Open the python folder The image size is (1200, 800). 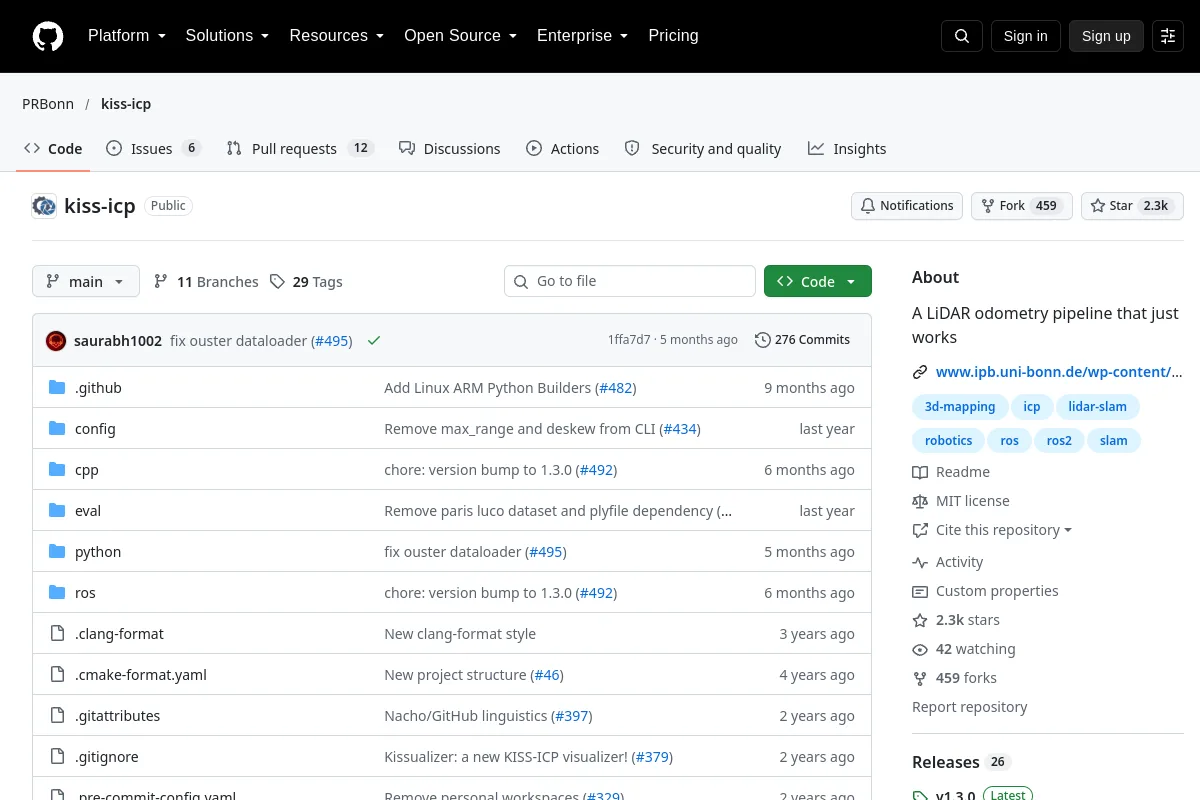point(98,552)
